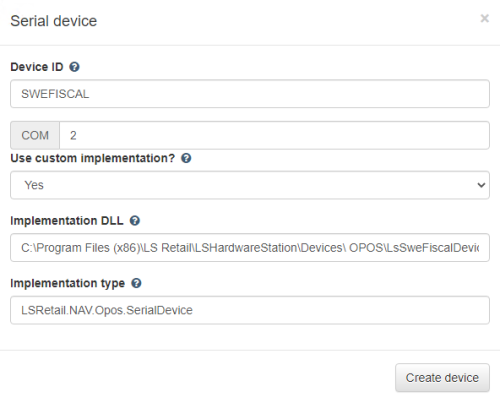Click the Implementation type label text

point(68,283)
